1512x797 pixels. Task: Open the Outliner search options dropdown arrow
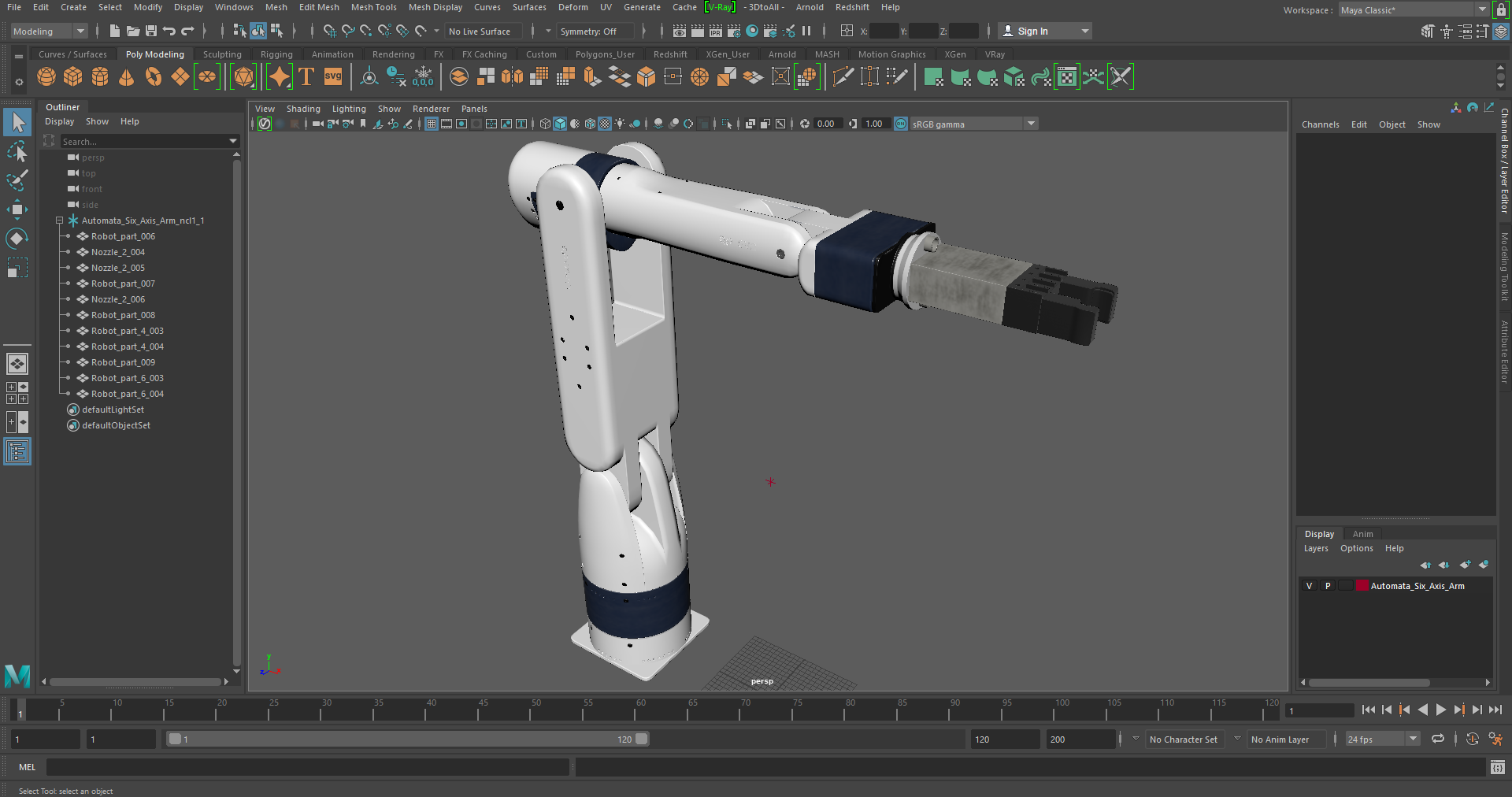(233, 141)
